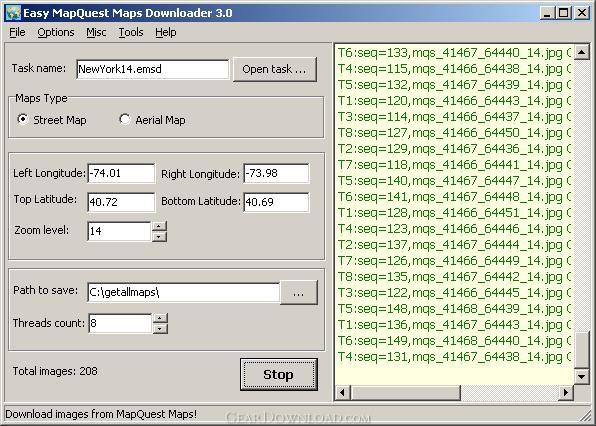Click log horizontal scrollbar right arrow
The image size is (596, 426).
[566, 392]
